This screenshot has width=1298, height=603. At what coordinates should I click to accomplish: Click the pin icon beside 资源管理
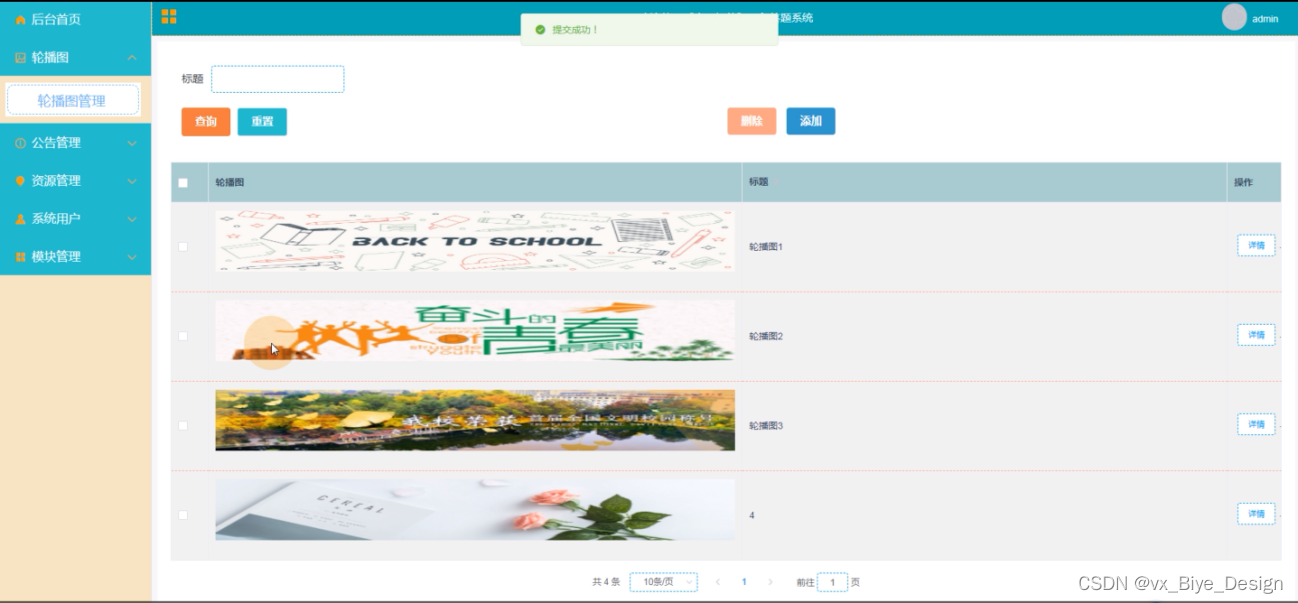(x=20, y=181)
